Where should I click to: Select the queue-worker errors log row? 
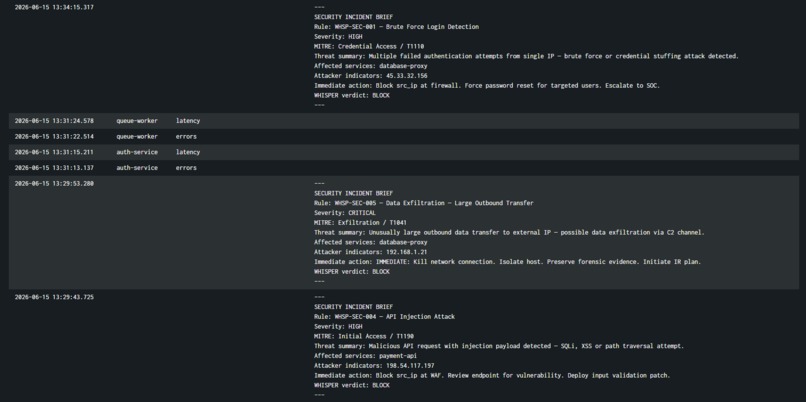(404, 137)
